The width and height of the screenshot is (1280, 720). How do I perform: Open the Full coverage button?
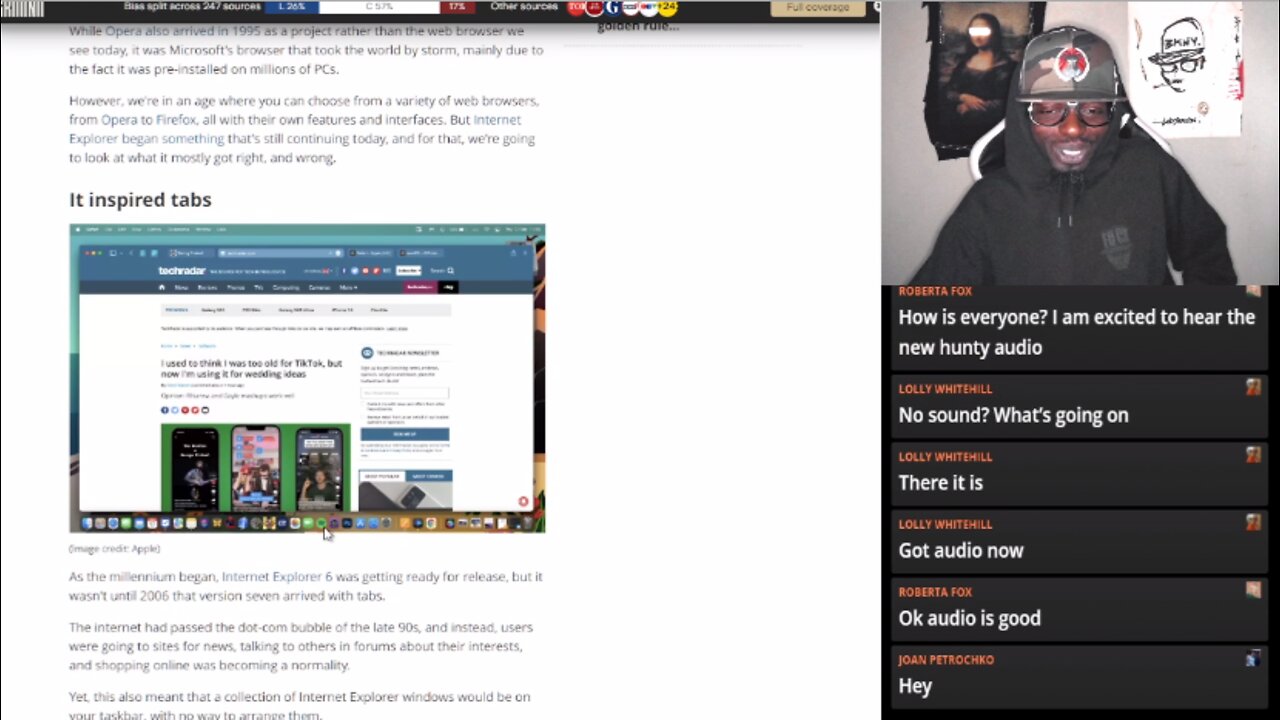(817, 7)
